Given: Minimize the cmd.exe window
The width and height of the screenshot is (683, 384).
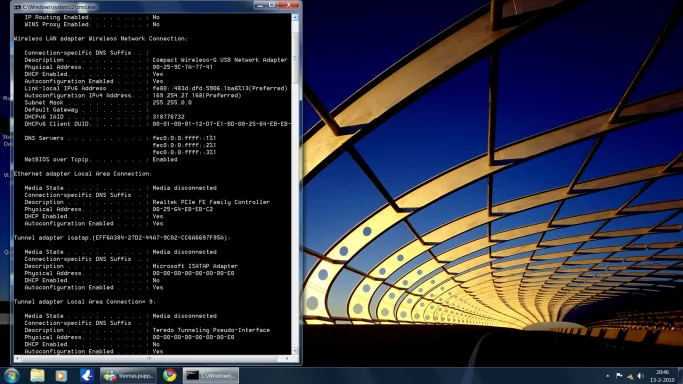Looking at the screenshot, I should point(260,5).
